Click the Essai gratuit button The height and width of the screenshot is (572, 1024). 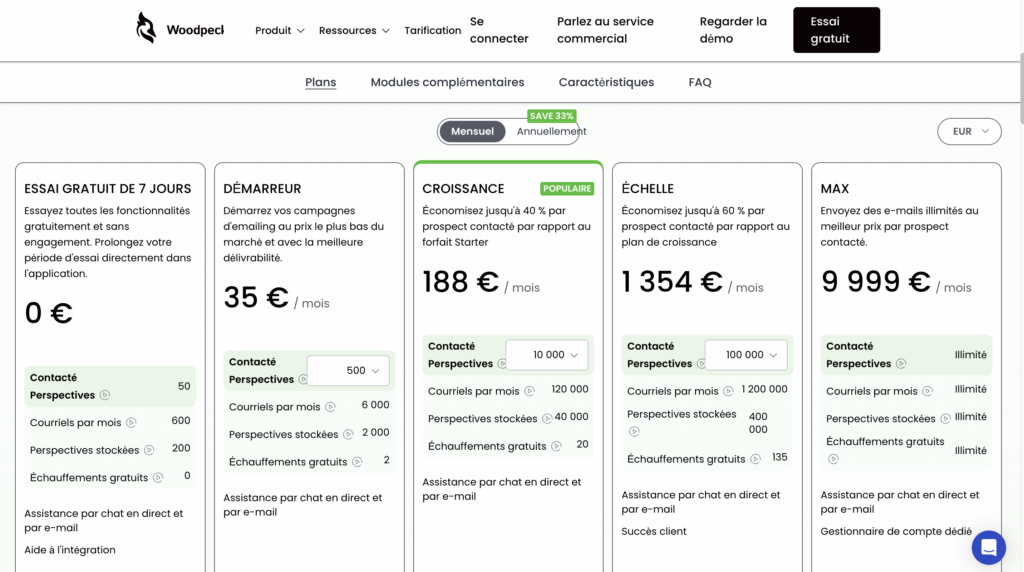(836, 30)
